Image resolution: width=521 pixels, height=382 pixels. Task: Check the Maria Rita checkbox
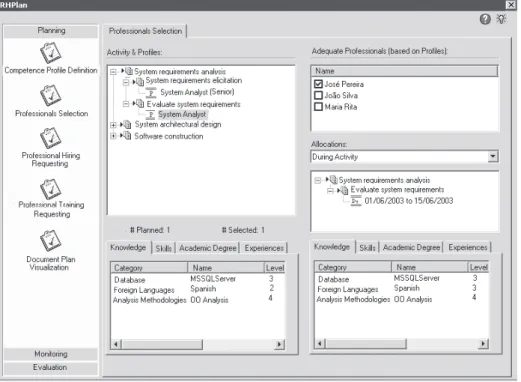[x=318, y=107]
